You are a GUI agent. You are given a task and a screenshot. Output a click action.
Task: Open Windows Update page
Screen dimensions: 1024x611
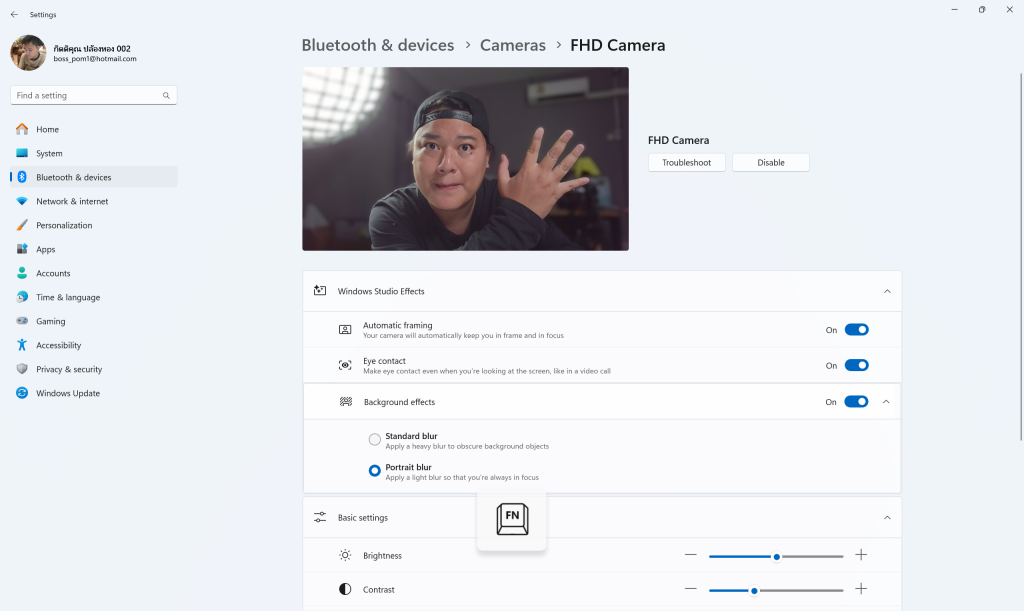pos(93,393)
